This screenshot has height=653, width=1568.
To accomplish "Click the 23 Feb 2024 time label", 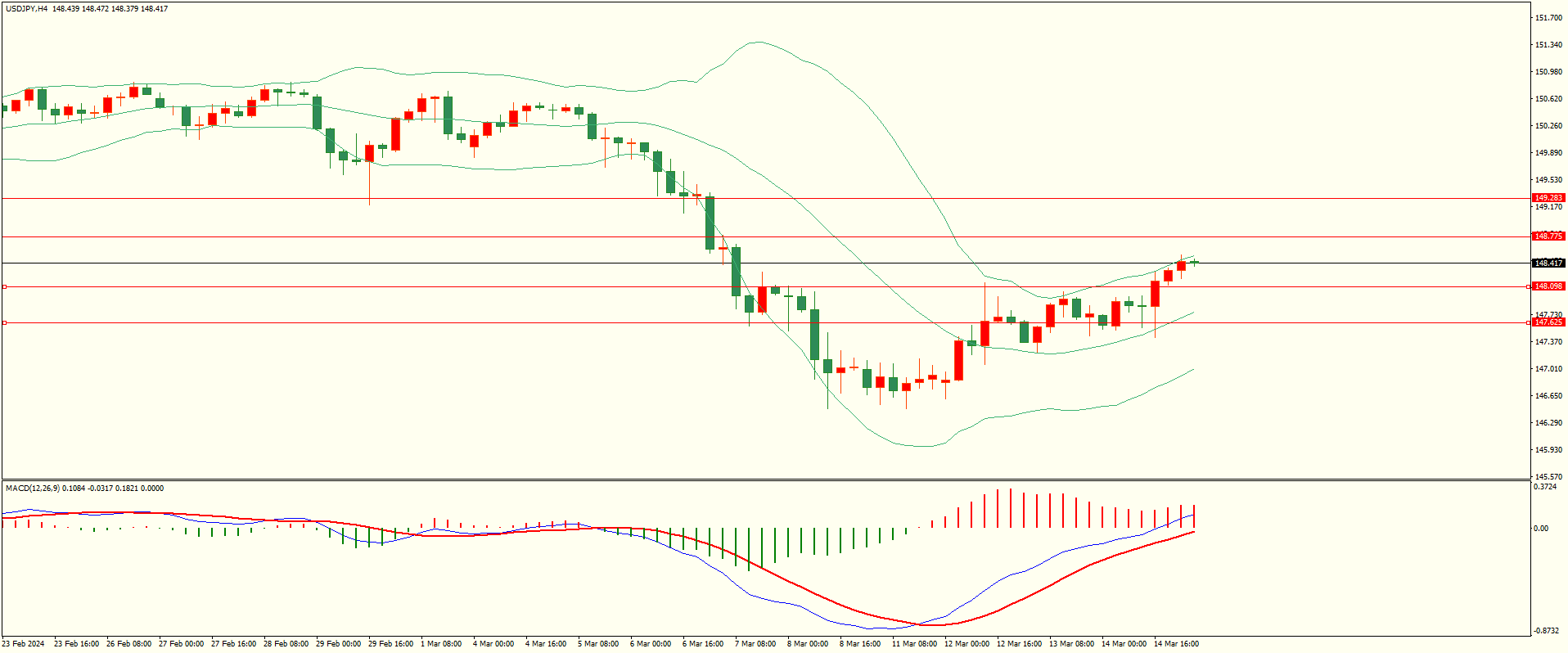I will click(24, 644).
